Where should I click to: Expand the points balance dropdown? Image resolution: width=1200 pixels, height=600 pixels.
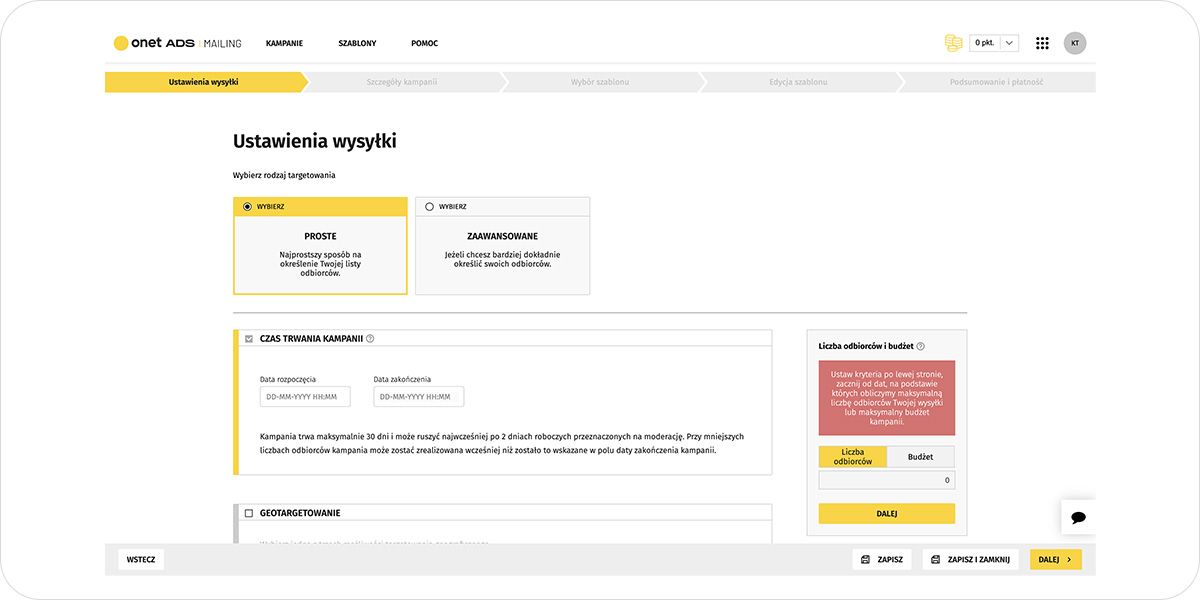(x=1009, y=43)
